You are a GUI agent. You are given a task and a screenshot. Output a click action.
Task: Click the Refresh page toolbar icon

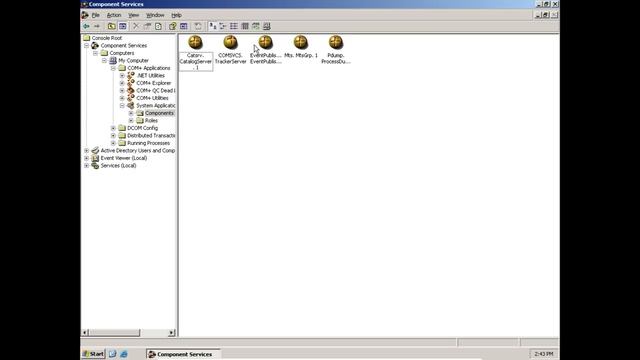pos(158,26)
